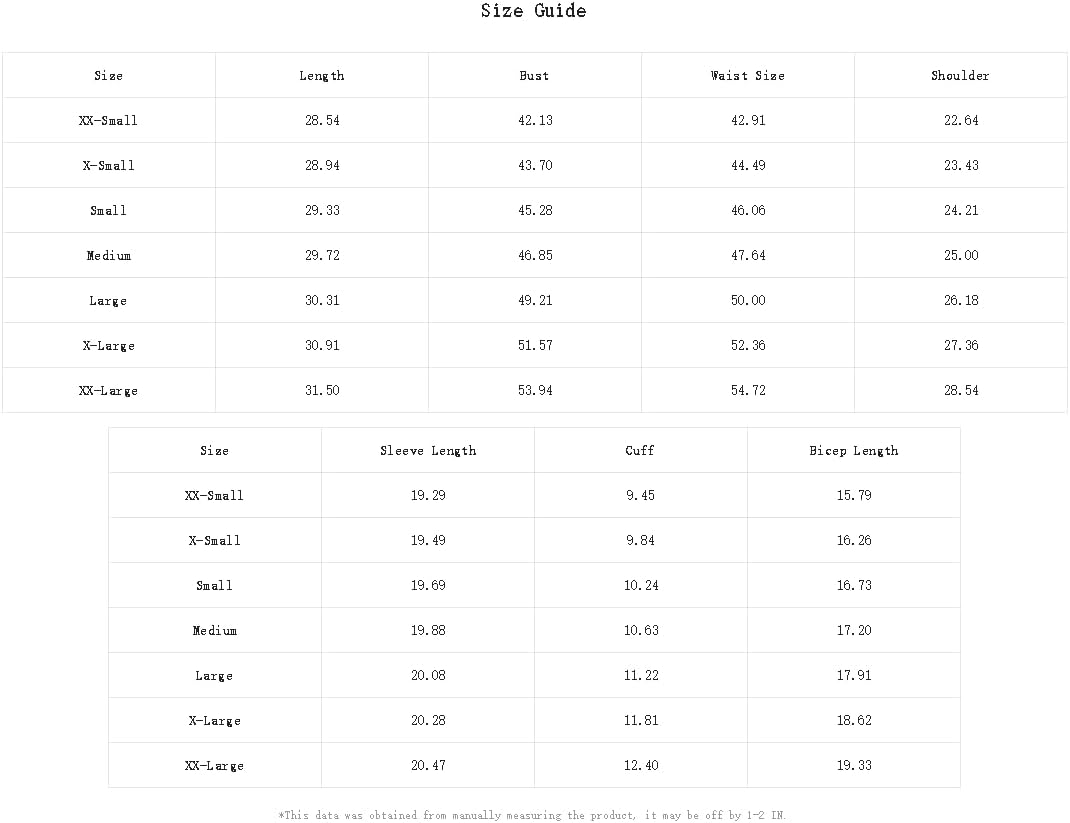The height and width of the screenshot is (823, 1070).
Task: Click the X-Large length value 30.91
Action: click(x=322, y=346)
